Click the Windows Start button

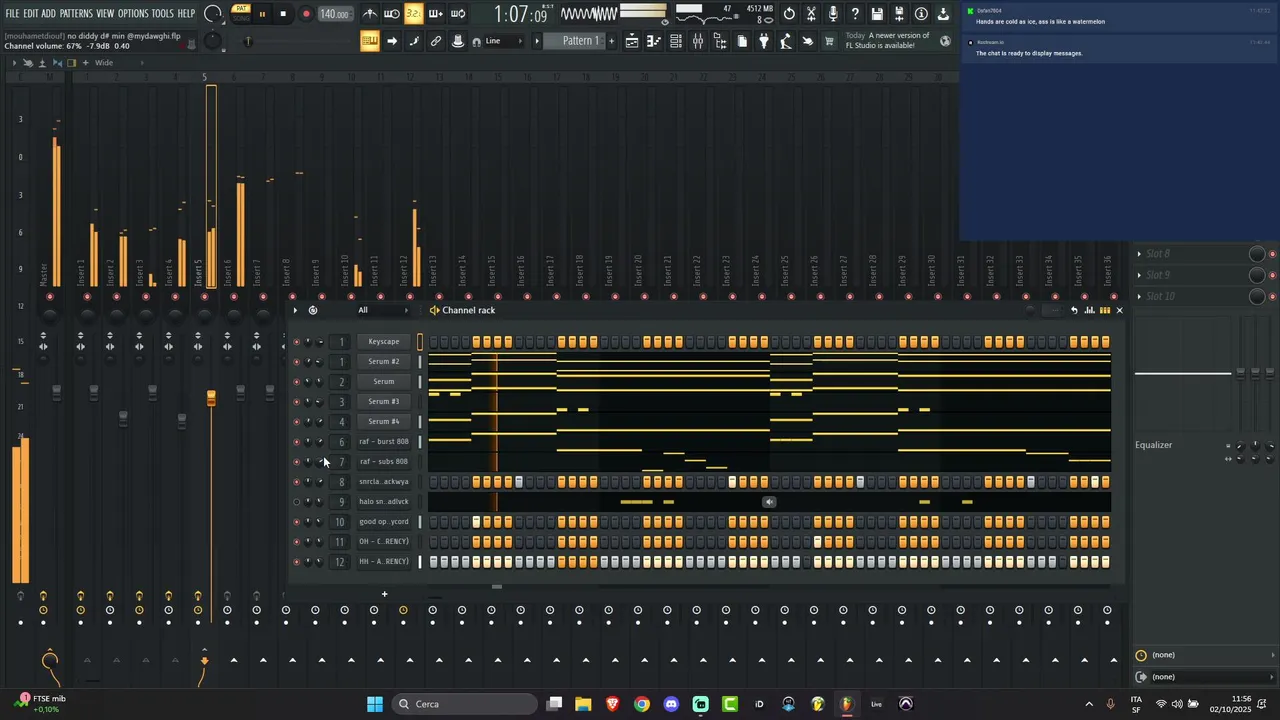[374, 704]
